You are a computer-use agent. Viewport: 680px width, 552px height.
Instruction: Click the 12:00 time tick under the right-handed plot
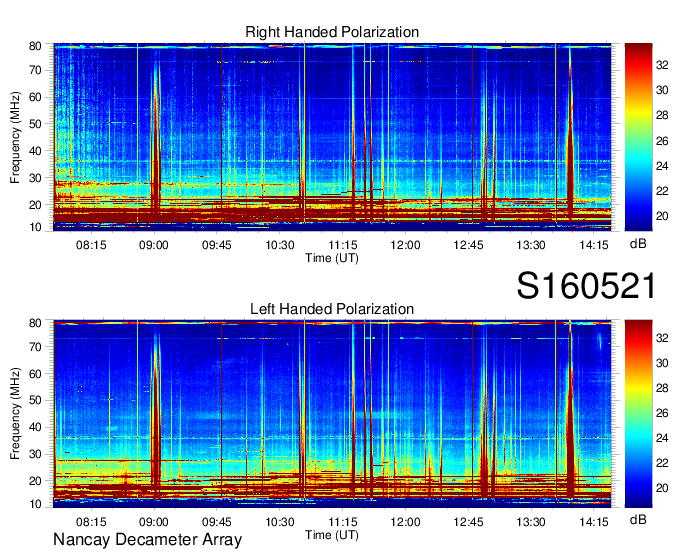405,245
